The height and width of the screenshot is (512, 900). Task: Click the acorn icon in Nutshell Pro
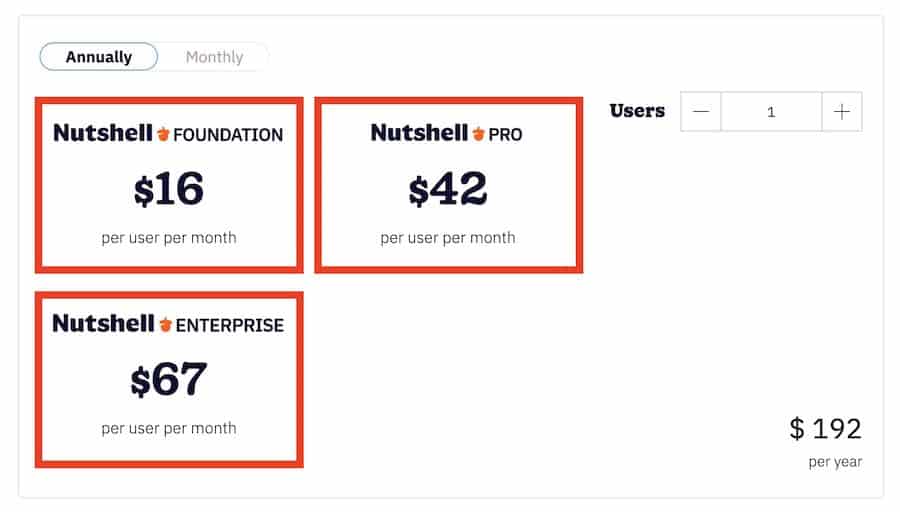[x=478, y=134]
